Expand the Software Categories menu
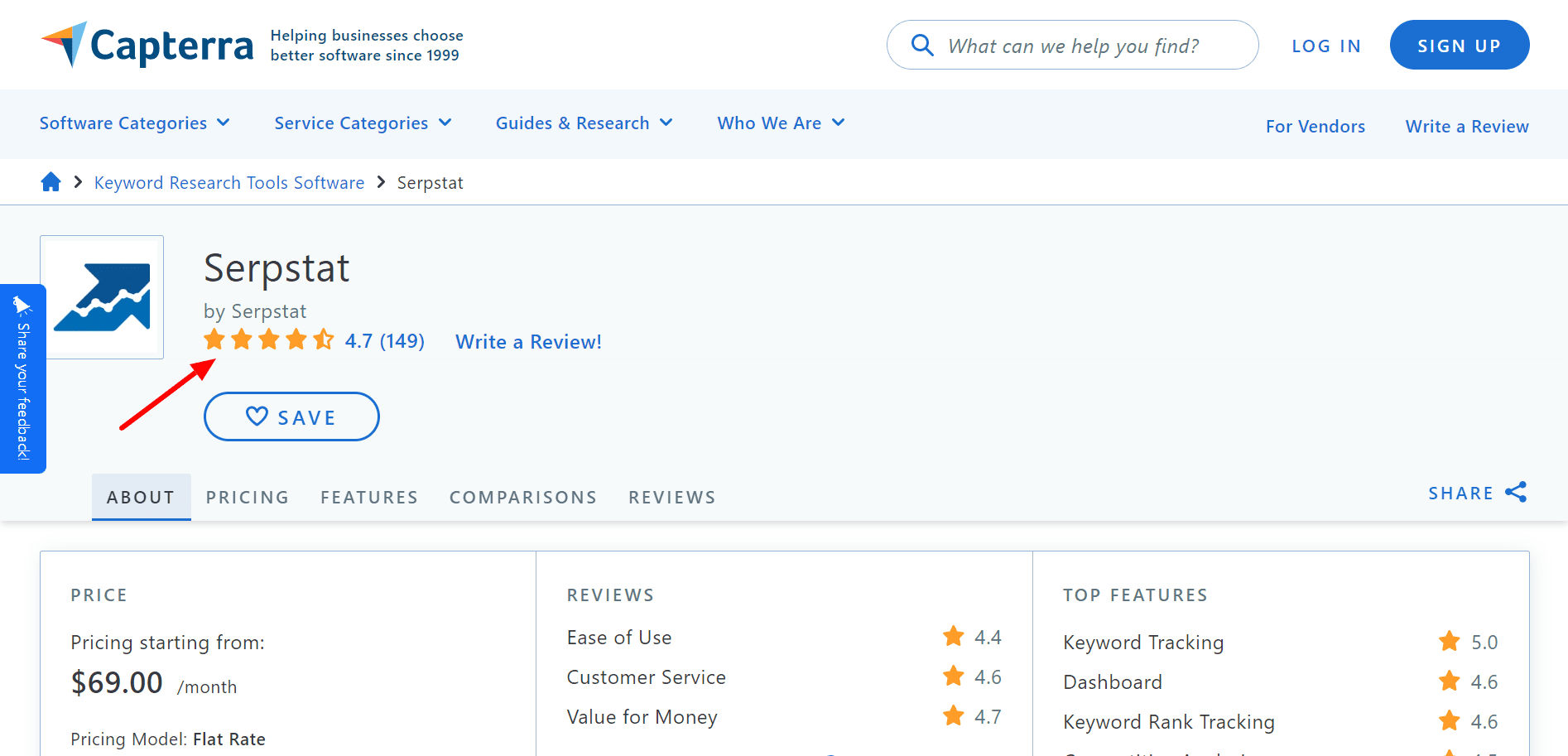The image size is (1568, 756). 134,123
